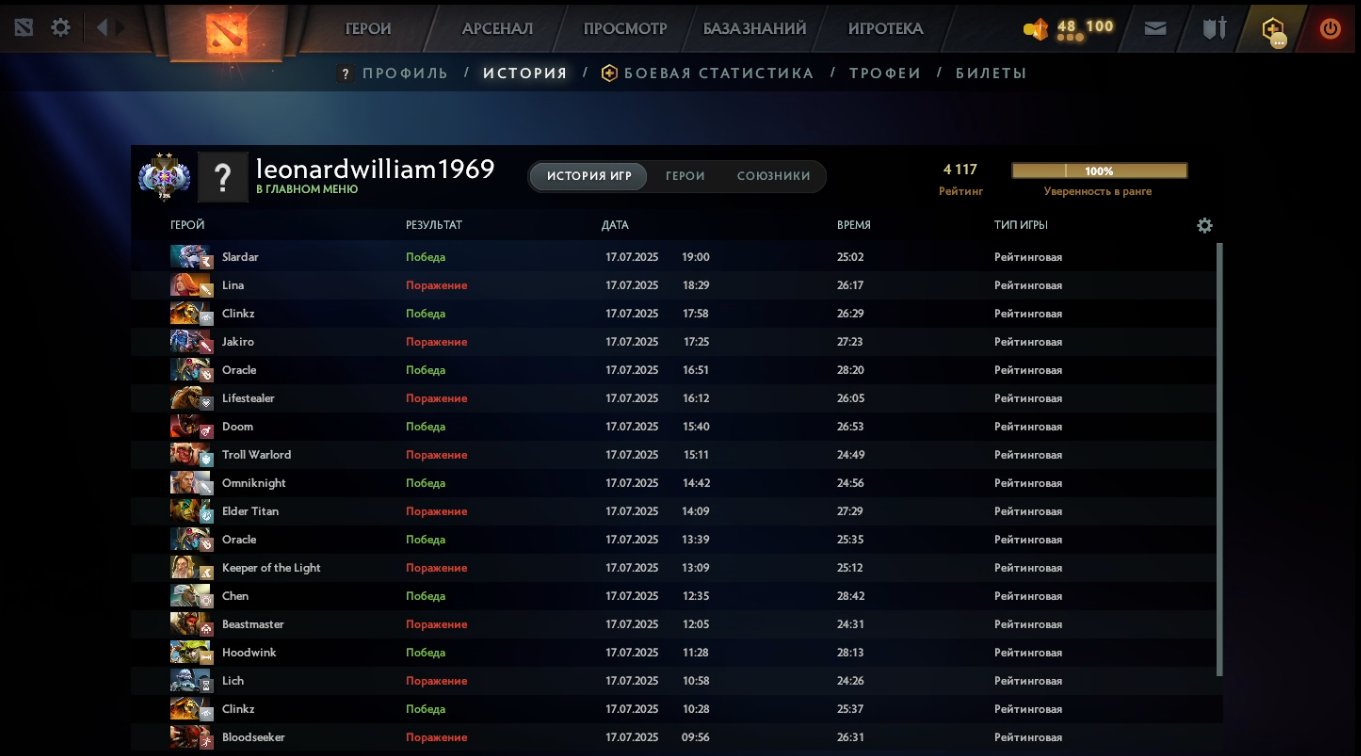
Task: Open the ГЕРОИ top menu
Action: (x=368, y=29)
